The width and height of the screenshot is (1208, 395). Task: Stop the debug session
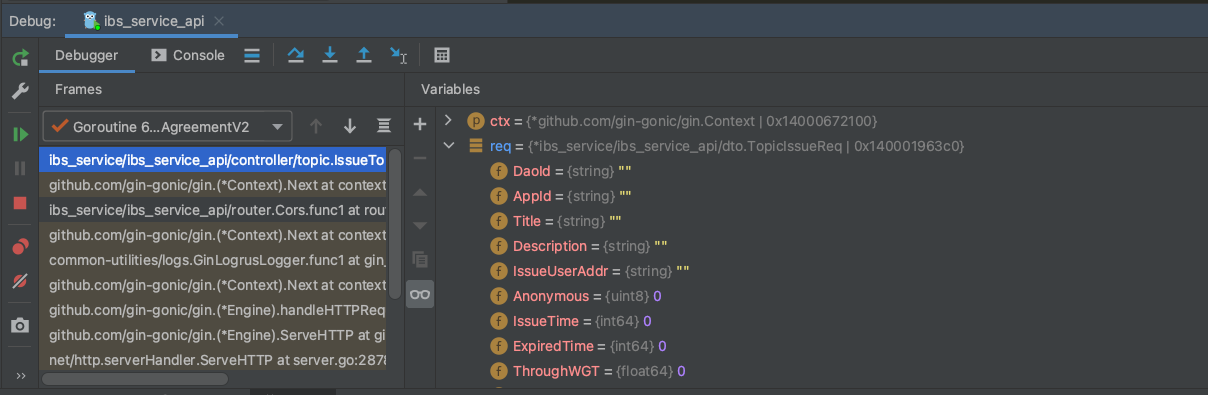[20, 203]
